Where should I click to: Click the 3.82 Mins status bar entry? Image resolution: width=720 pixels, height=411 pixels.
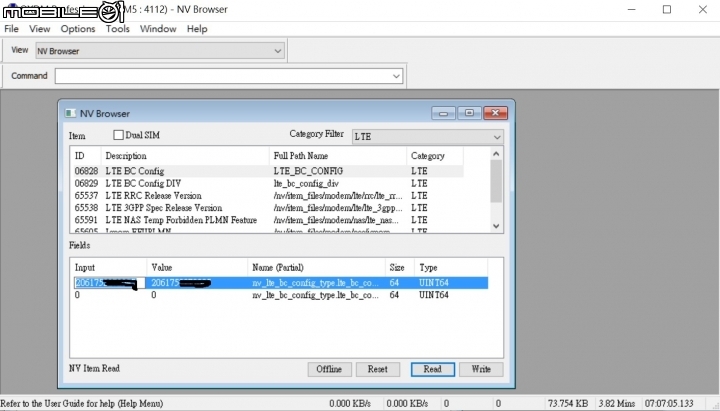point(617,403)
